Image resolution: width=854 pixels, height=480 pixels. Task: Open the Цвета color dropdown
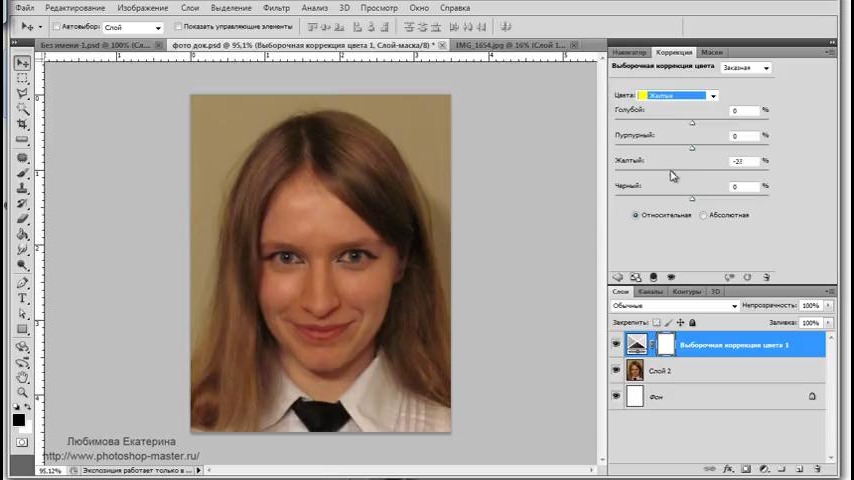(x=712, y=96)
